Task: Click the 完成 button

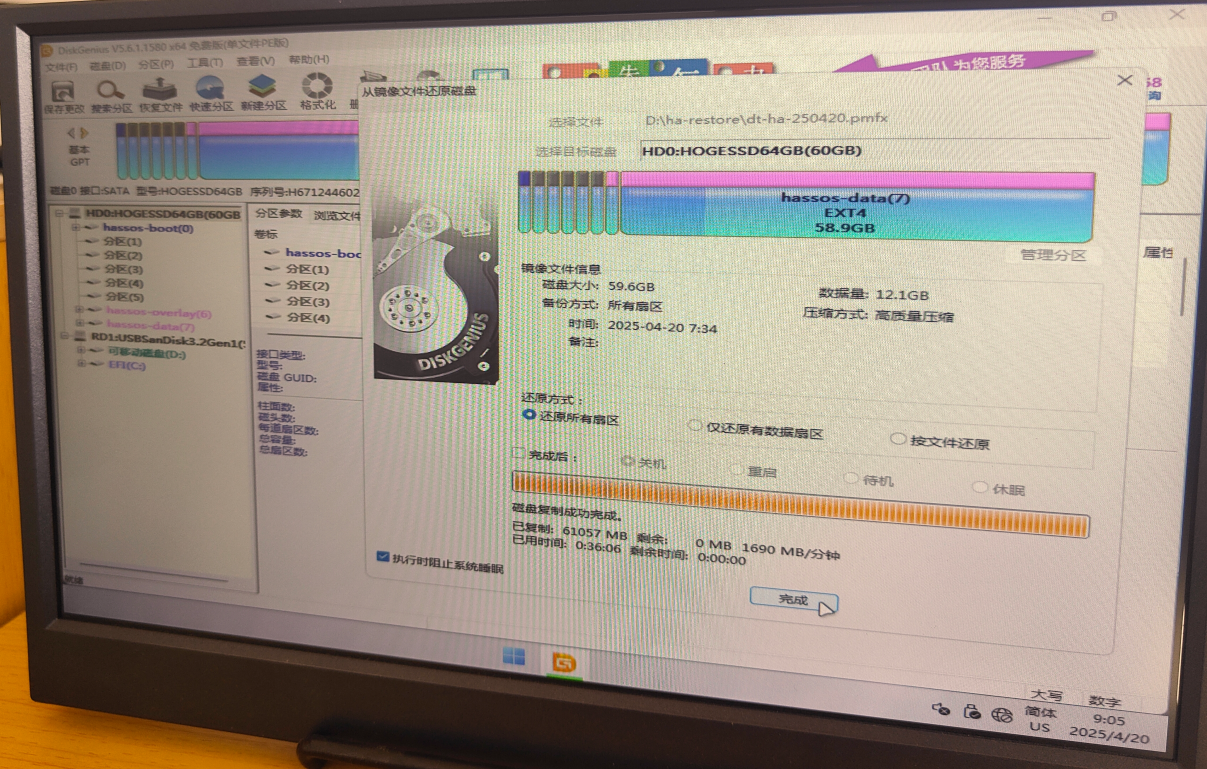Action: 793,600
